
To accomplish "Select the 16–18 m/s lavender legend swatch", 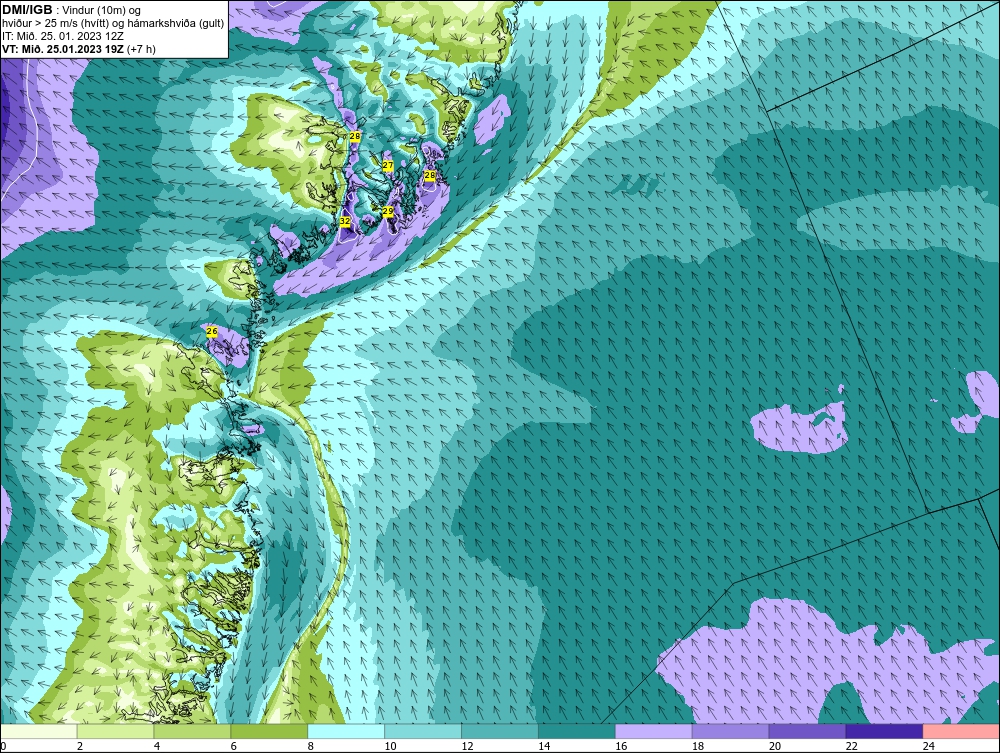I will pyautogui.click(x=654, y=731).
